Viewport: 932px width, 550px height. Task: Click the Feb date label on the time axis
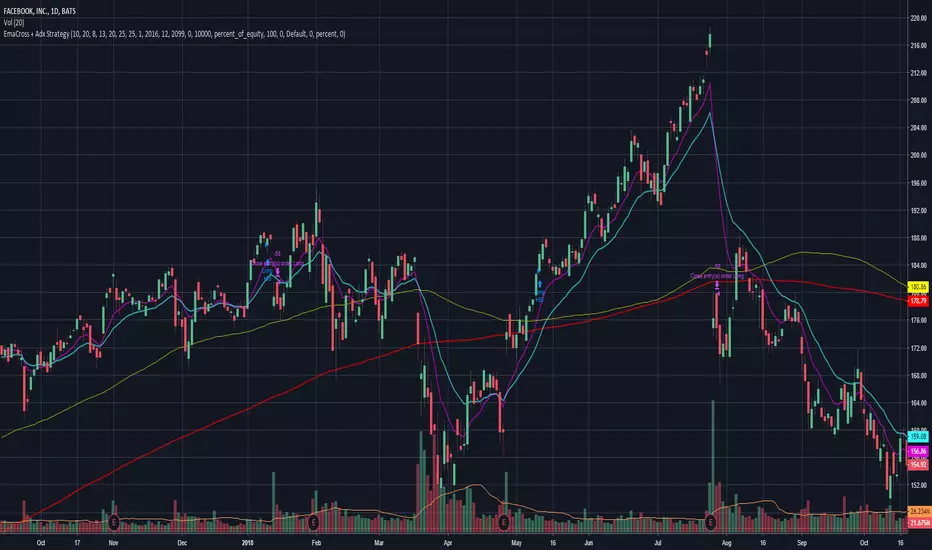(316, 542)
